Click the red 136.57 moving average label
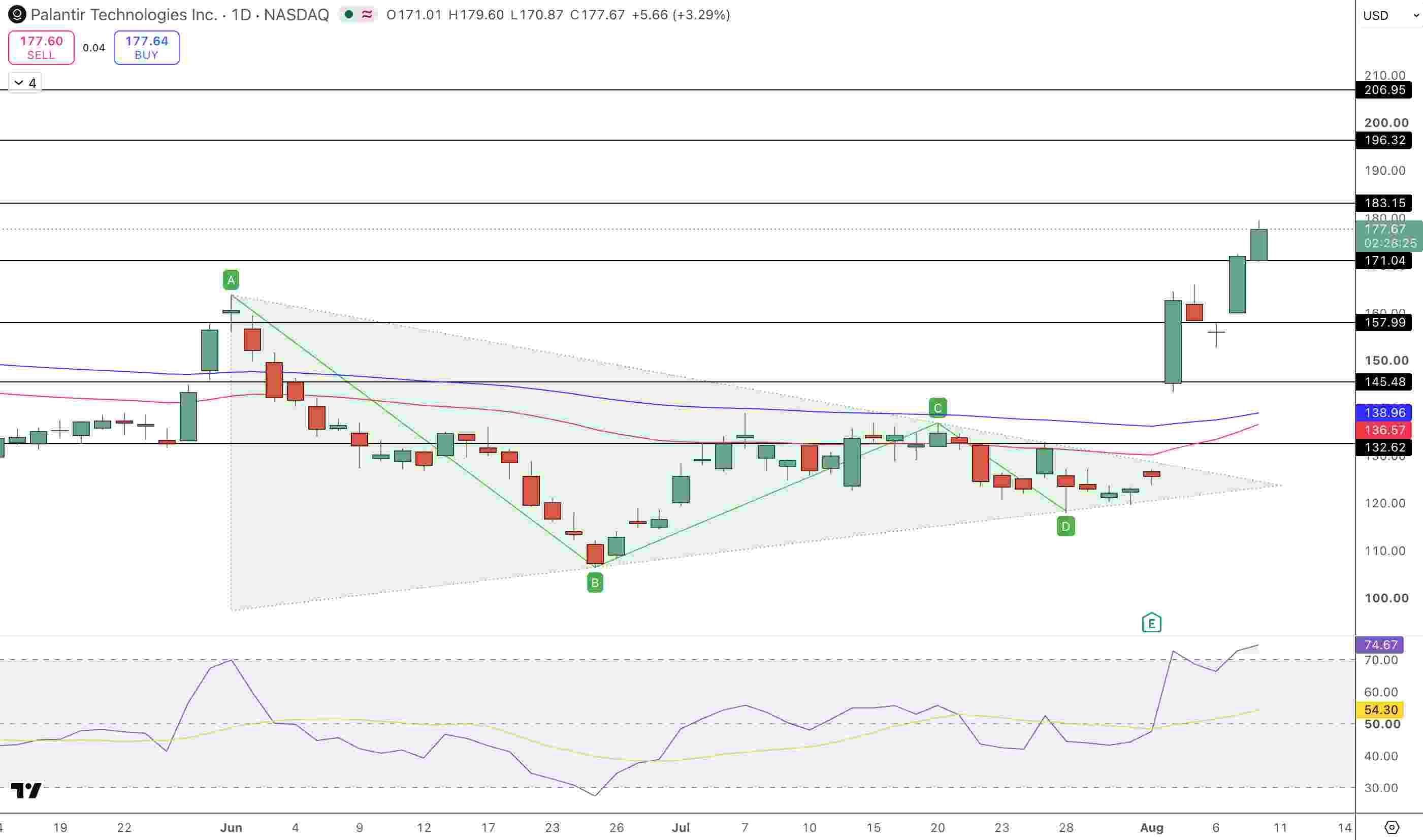This screenshot has height=840, width=1423. 1384,430
